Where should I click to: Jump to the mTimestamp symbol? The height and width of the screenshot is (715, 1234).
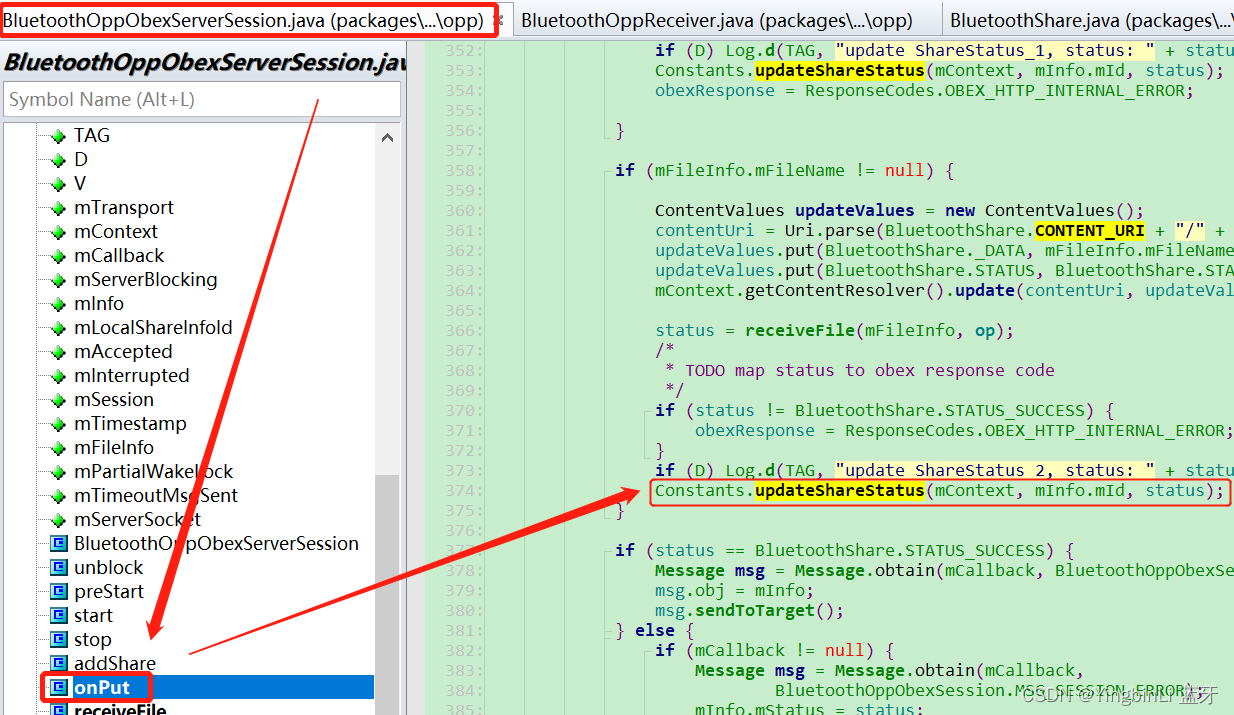point(130,424)
